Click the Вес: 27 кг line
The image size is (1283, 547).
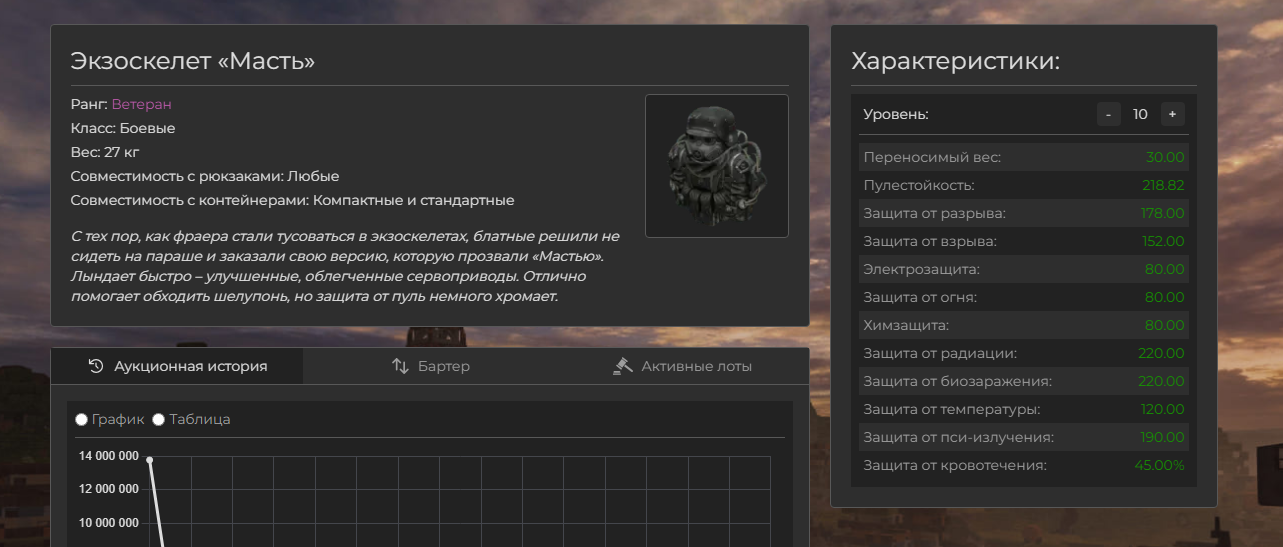105,152
